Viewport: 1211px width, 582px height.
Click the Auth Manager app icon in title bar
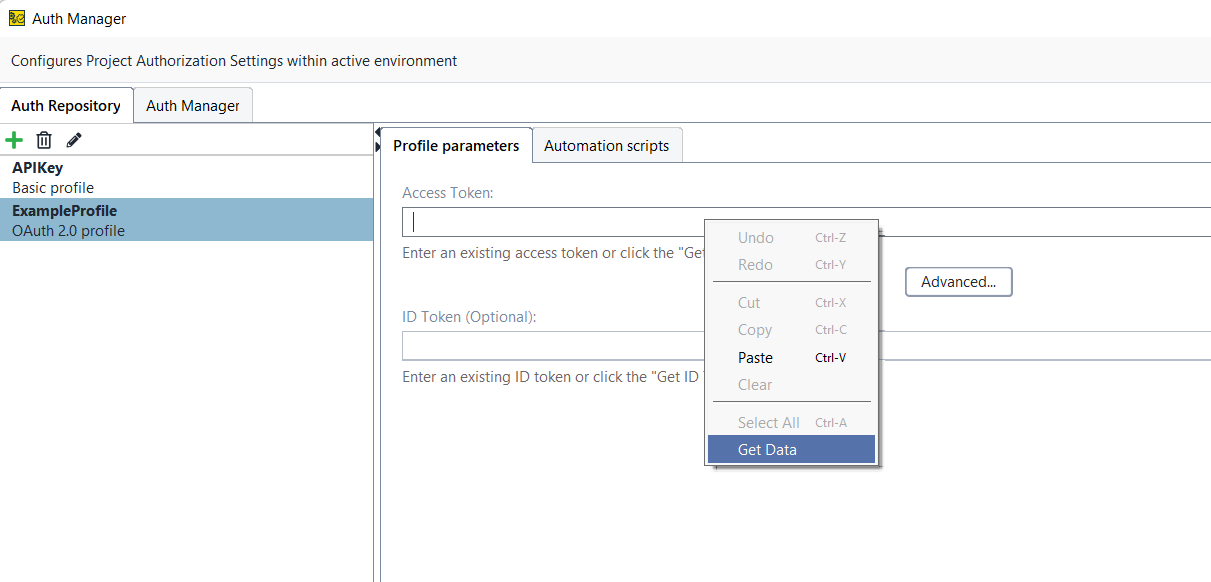click(16, 18)
